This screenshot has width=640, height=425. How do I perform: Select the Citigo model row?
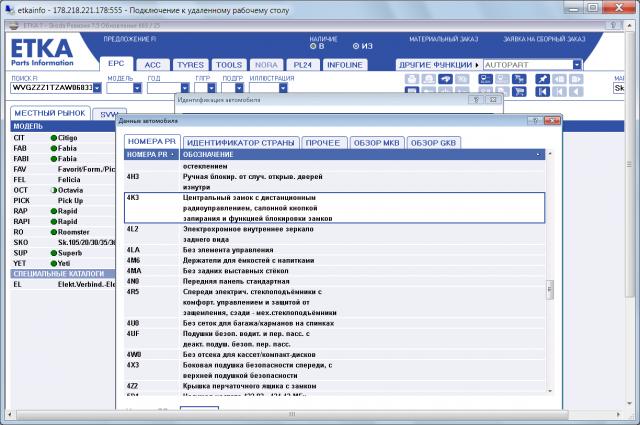tap(63, 138)
